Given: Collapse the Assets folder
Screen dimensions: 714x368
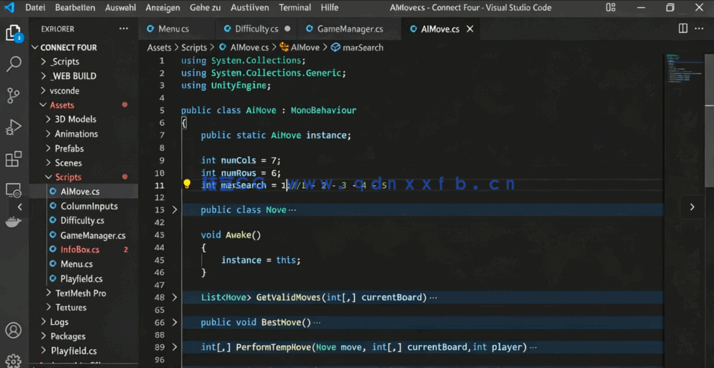Looking at the screenshot, I should coord(83,105).
